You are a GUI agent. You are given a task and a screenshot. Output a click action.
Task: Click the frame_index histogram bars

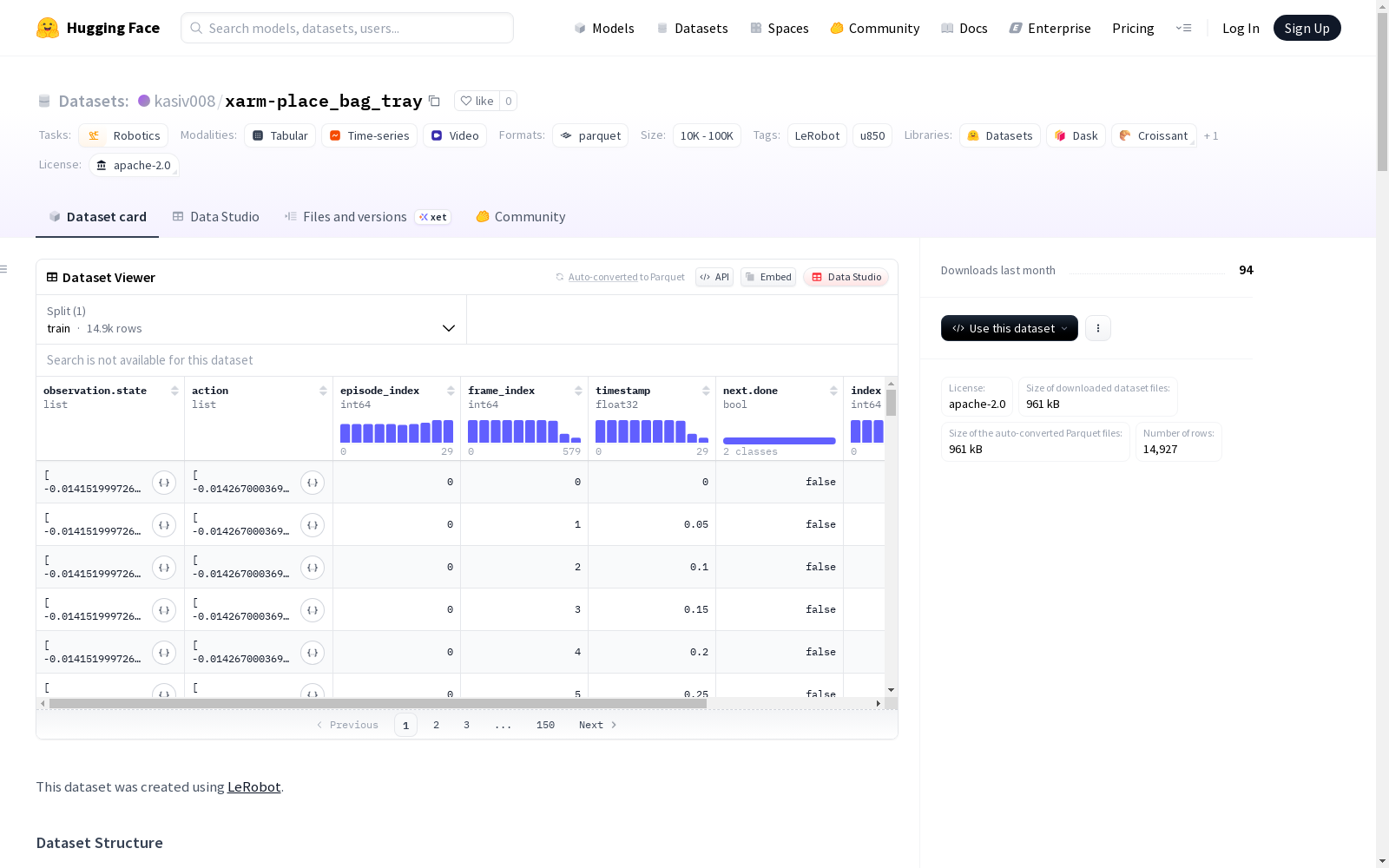(x=524, y=431)
